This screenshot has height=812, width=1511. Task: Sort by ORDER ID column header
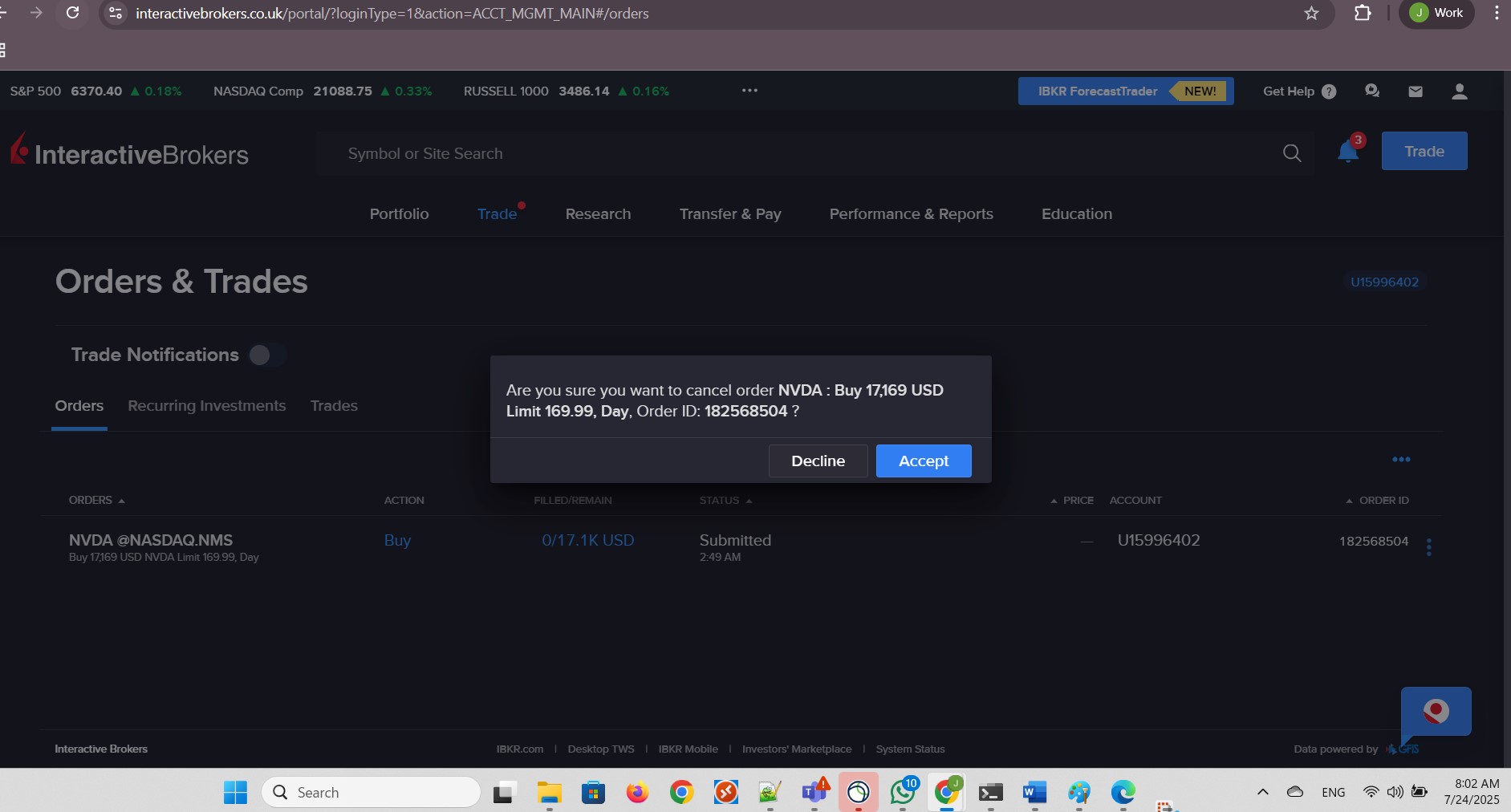click(1378, 500)
